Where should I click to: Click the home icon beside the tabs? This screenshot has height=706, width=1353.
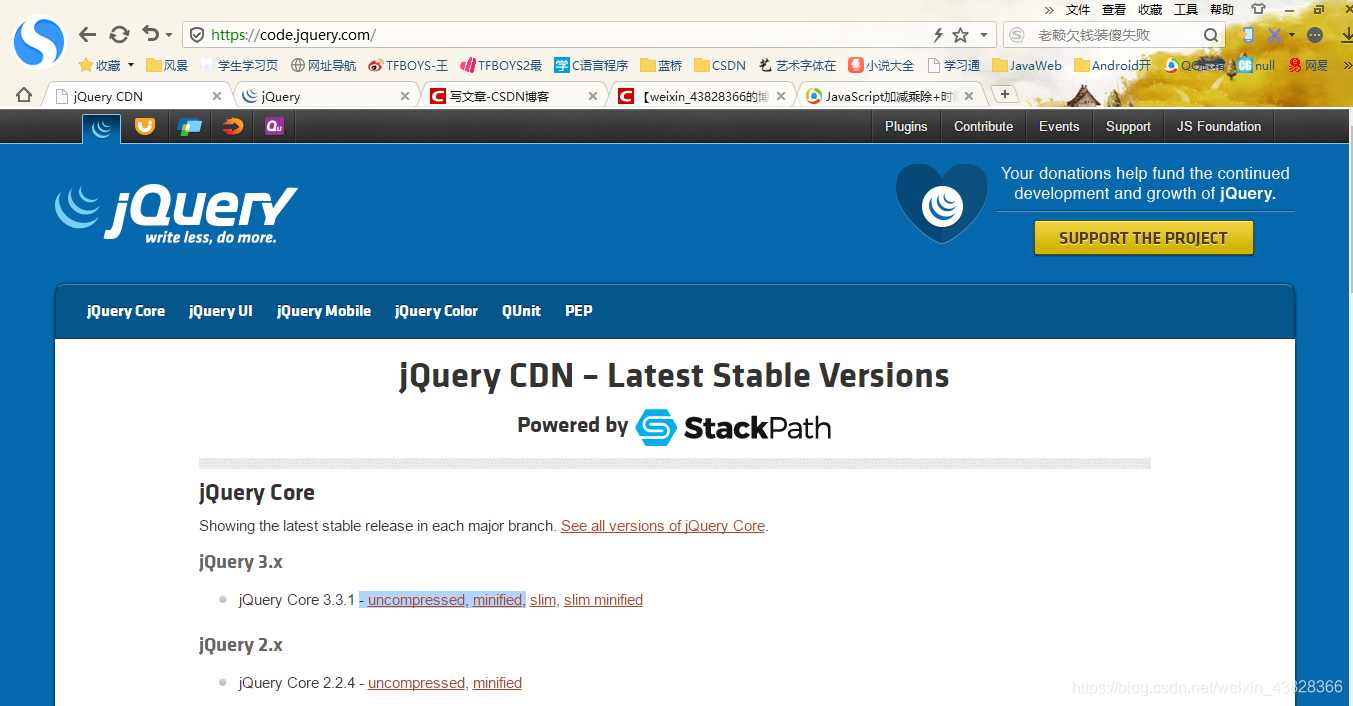point(24,95)
